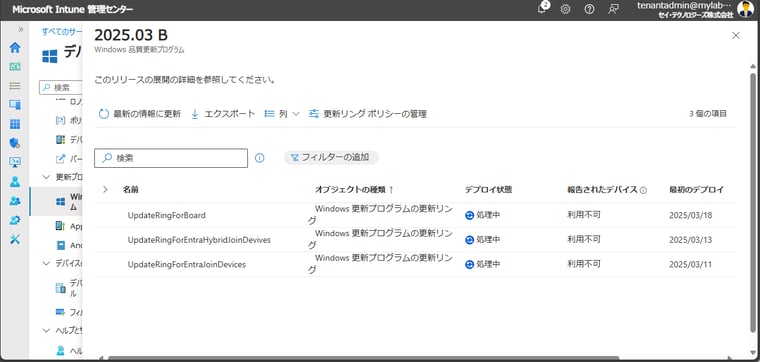760x362 pixels.
Task: Open Devices icon in sidebar
Action: click(15, 105)
